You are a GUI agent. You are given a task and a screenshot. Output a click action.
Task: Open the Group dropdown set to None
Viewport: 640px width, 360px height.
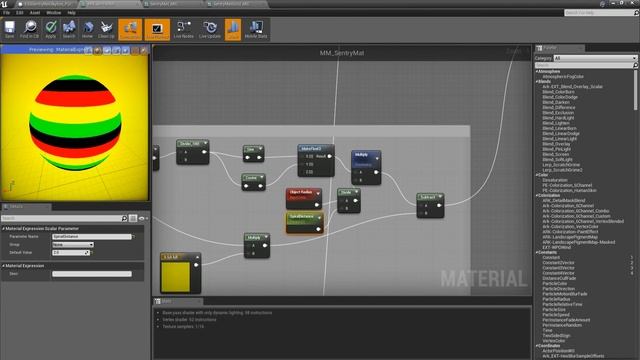pos(73,244)
